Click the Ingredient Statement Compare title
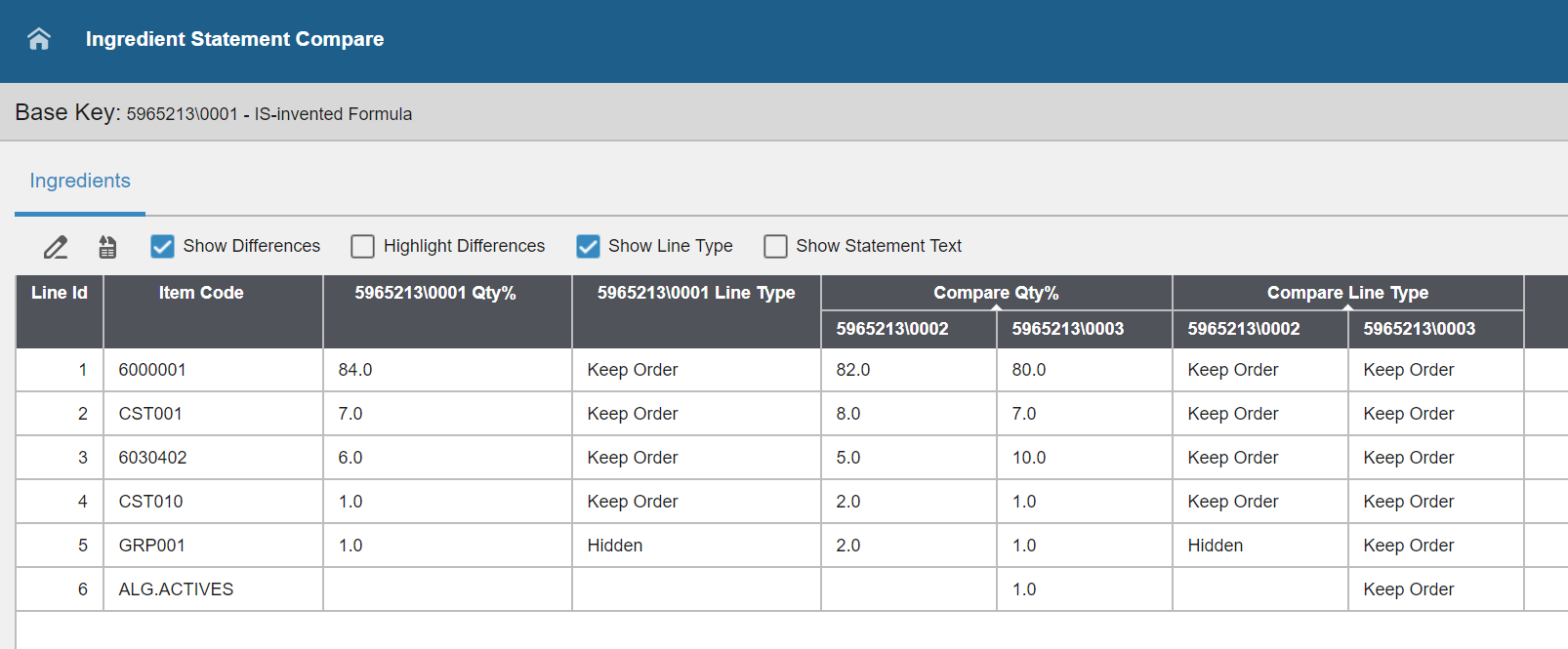Image resolution: width=1568 pixels, height=649 pixels. point(234,39)
